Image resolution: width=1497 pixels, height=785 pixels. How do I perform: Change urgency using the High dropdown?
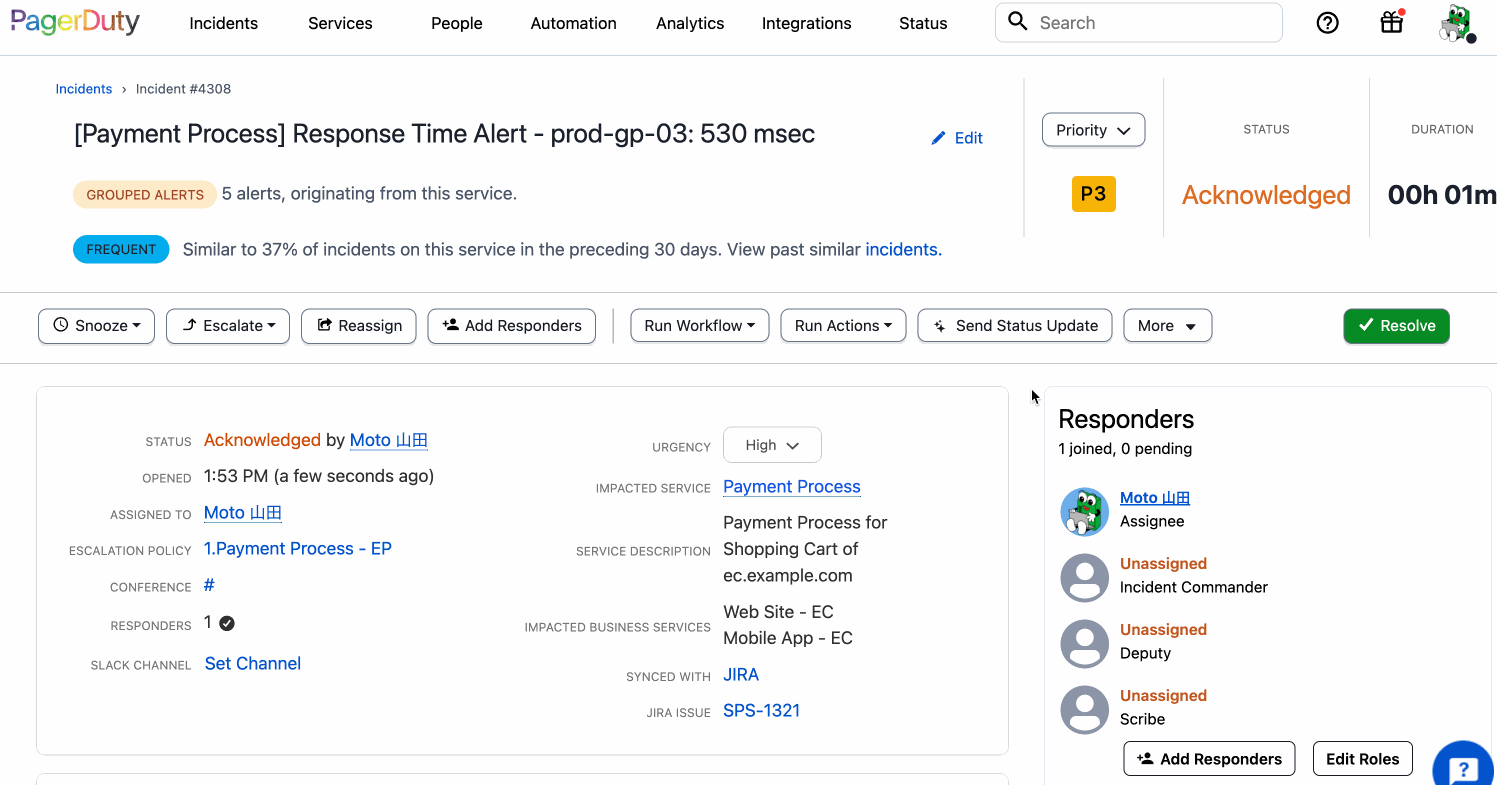[x=772, y=444]
